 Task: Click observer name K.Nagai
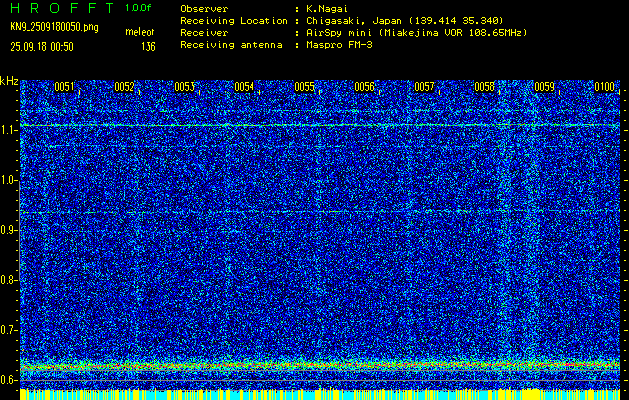coord(327,9)
